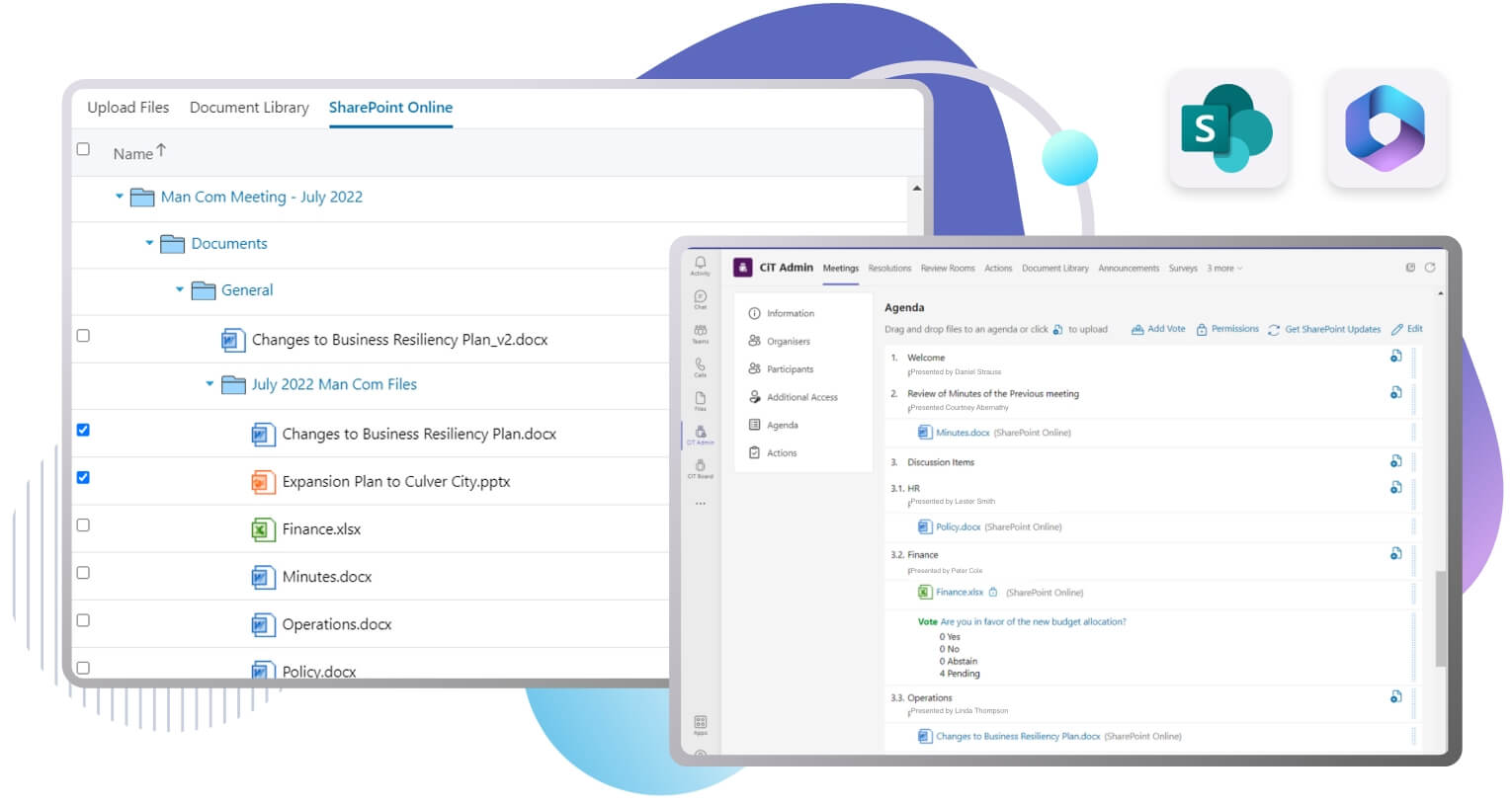The width and height of the screenshot is (1512, 806).
Task: Switch to the Document Library tab
Action: (249, 108)
